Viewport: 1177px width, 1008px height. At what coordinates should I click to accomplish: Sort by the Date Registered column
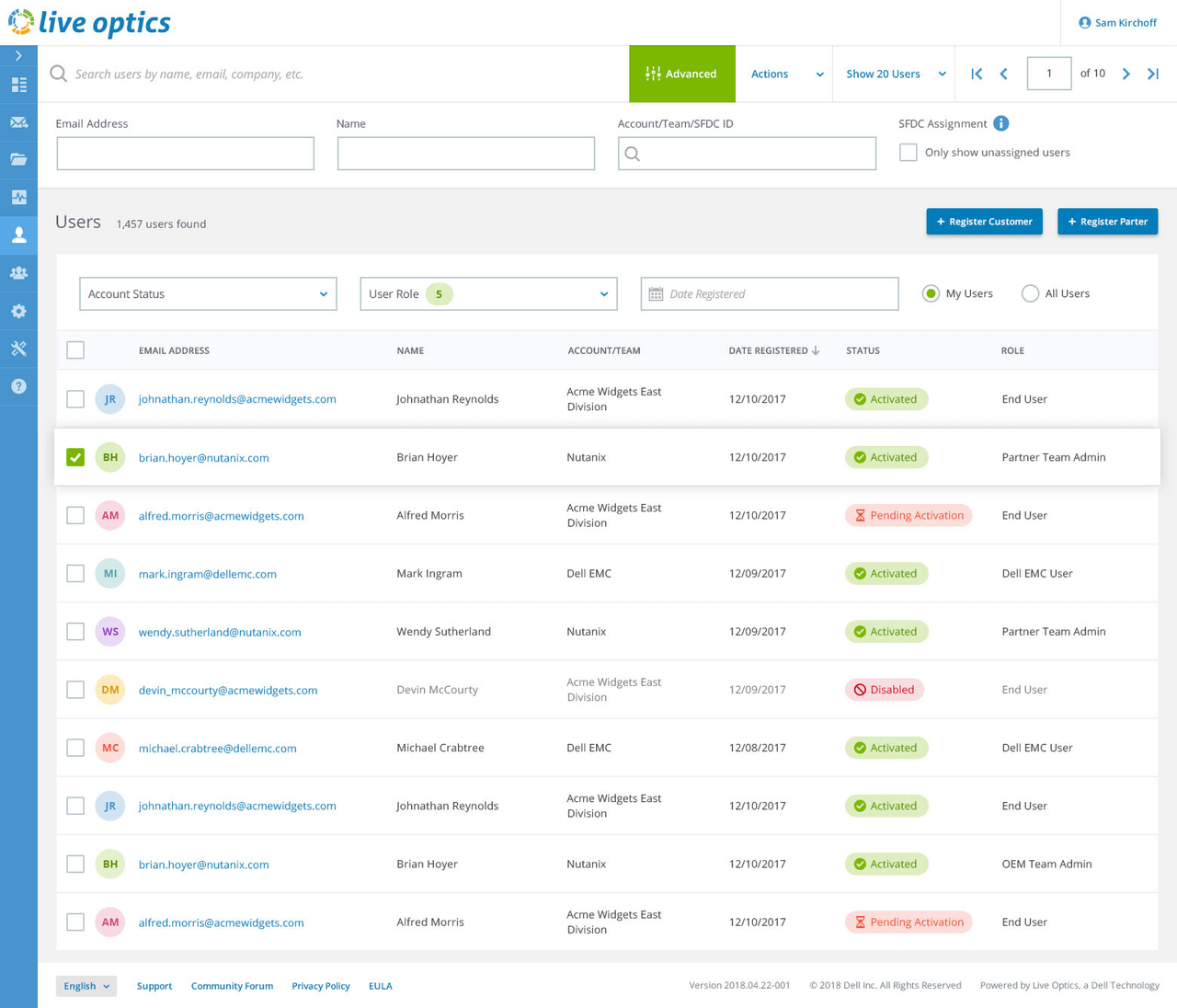(773, 350)
